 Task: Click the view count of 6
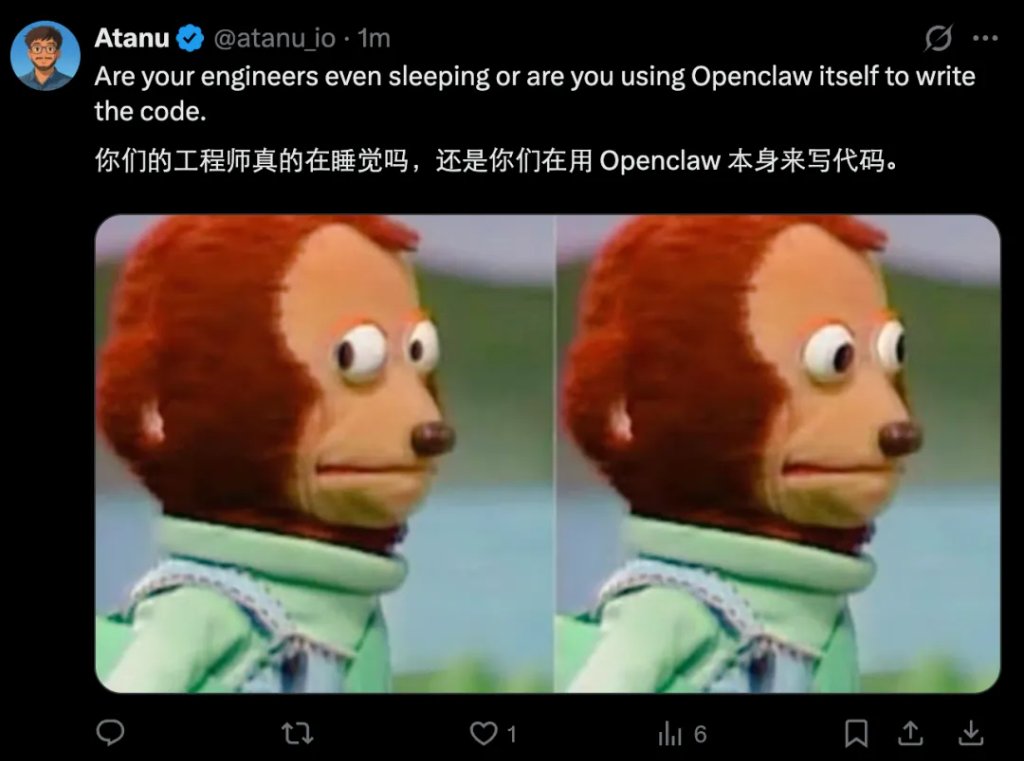pyautogui.click(x=700, y=734)
